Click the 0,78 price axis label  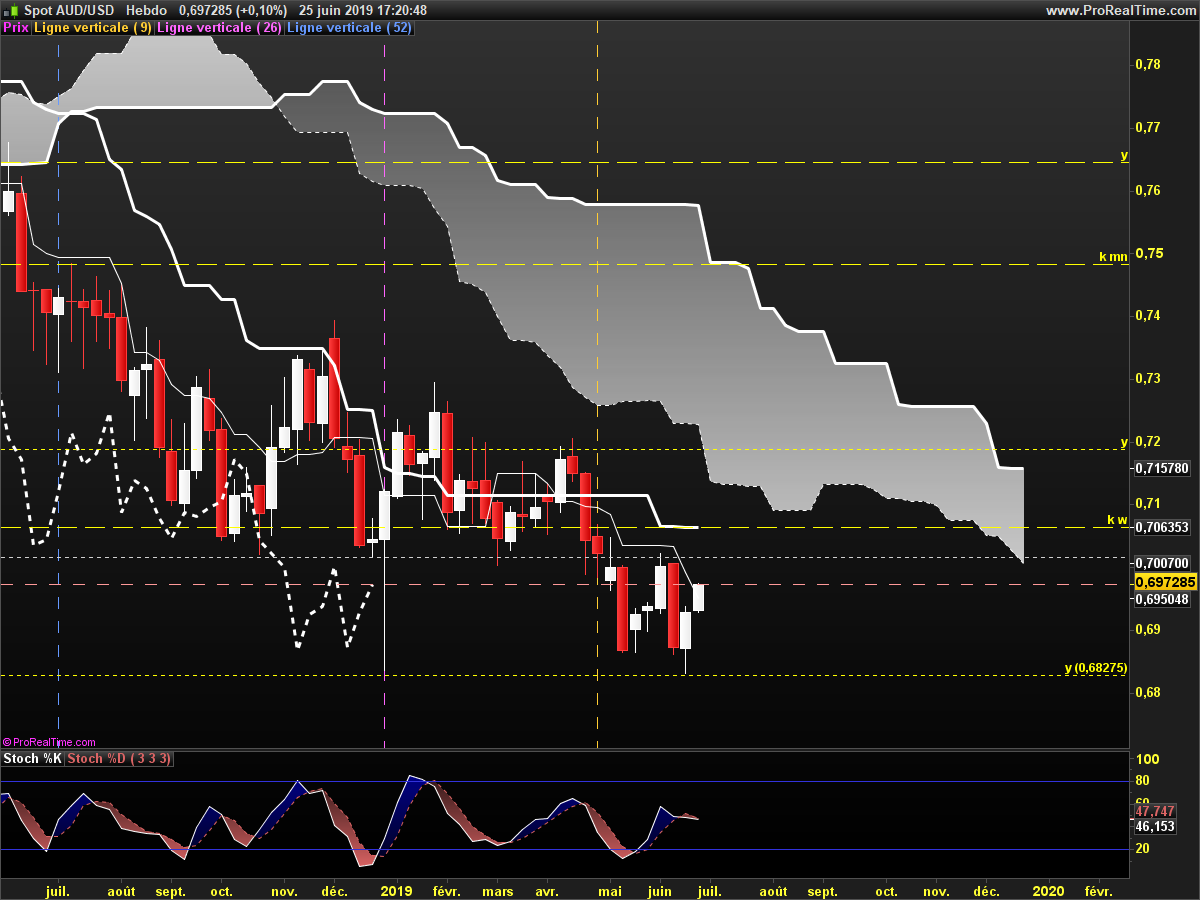(1148, 64)
